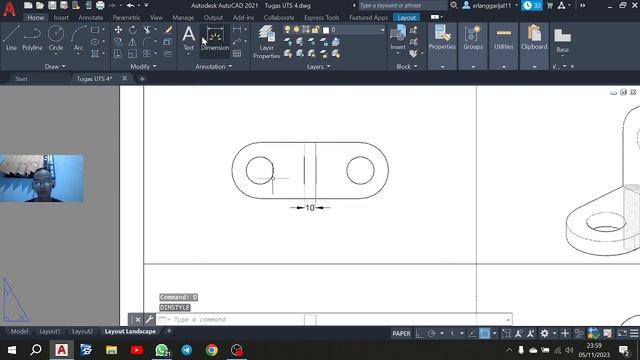Expand the Layers panel

point(318,67)
